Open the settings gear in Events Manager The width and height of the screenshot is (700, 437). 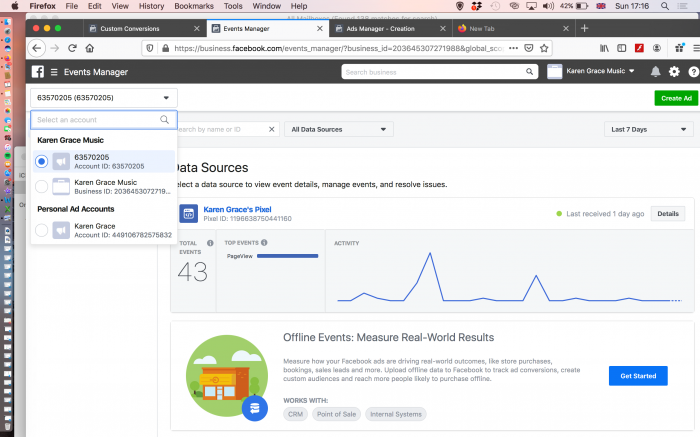674,71
